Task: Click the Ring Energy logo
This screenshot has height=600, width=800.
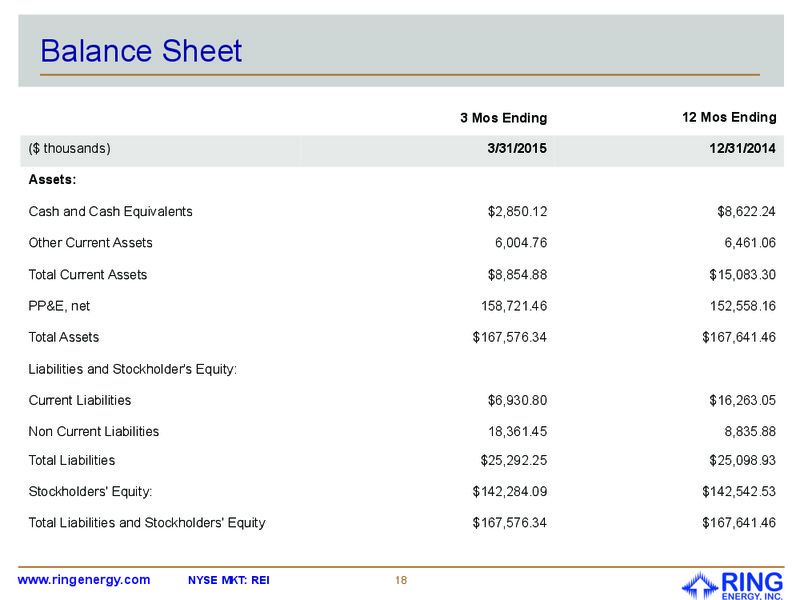Action: tap(733, 586)
